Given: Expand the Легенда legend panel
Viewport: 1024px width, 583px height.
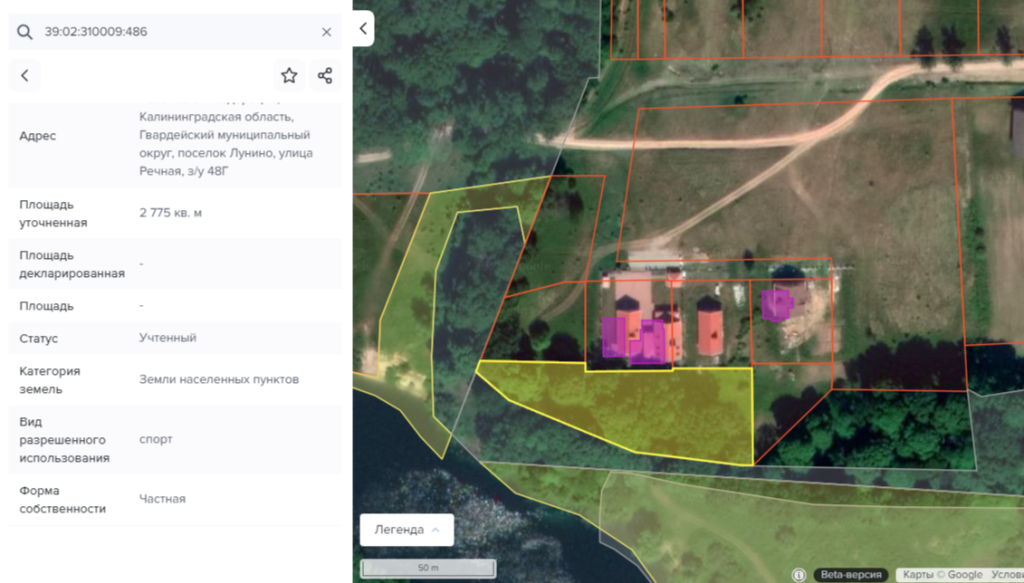Looking at the screenshot, I should [406, 529].
